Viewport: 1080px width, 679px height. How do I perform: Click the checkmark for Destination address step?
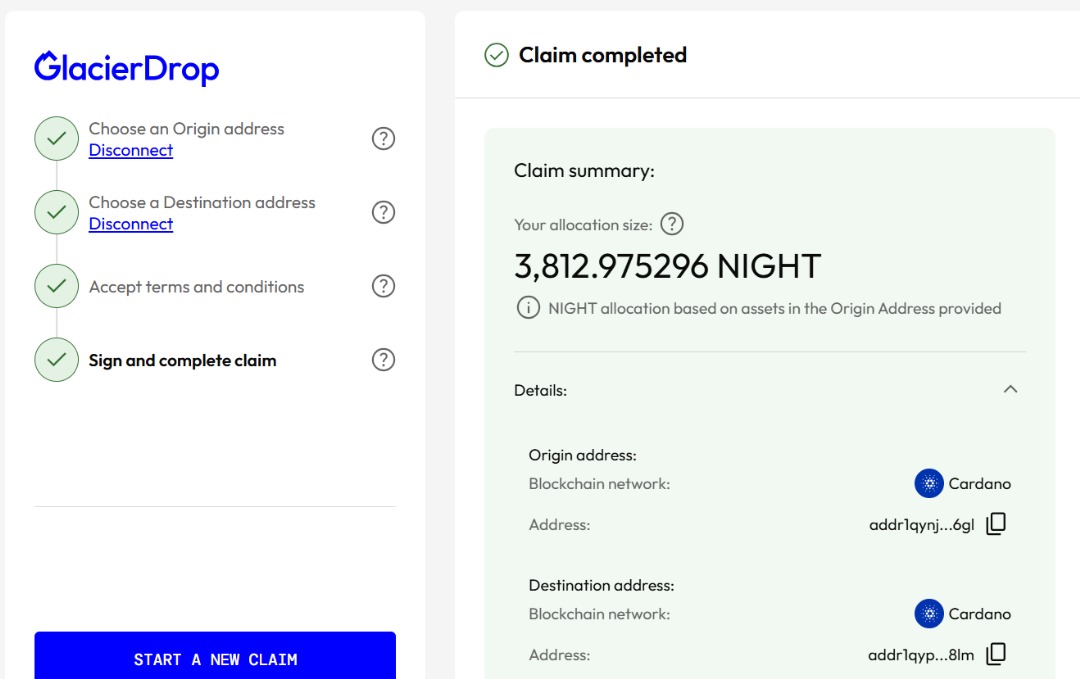56,212
